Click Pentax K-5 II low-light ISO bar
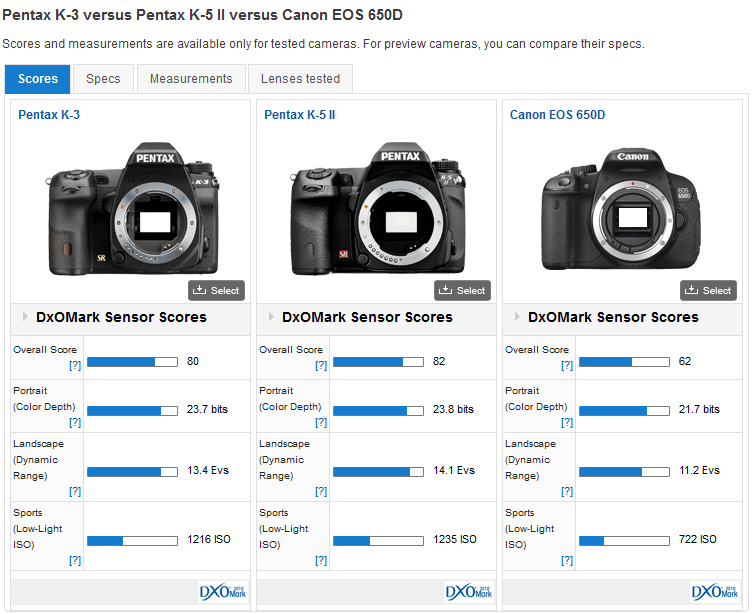The image size is (755, 614). (x=378, y=541)
